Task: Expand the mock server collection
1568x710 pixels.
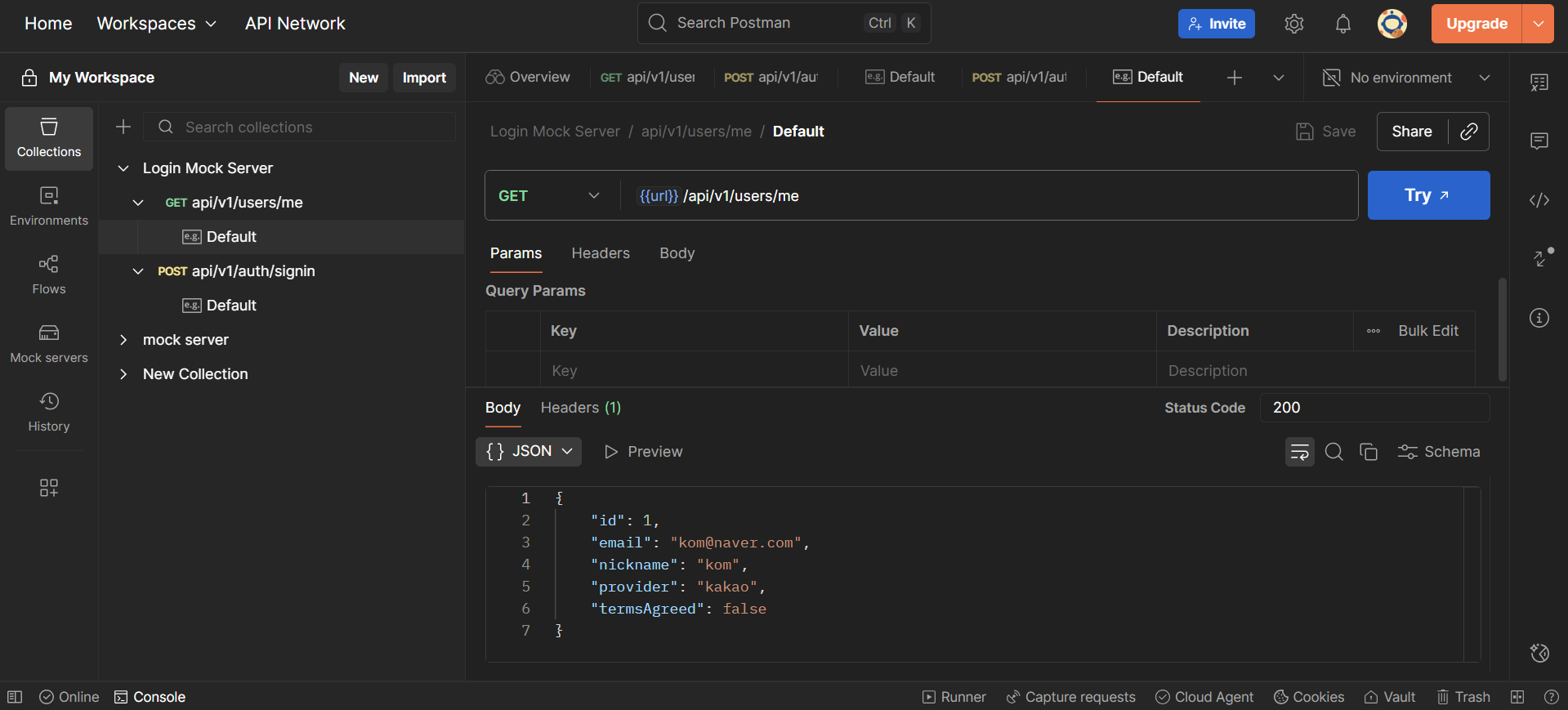Action: pyautogui.click(x=123, y=340)
